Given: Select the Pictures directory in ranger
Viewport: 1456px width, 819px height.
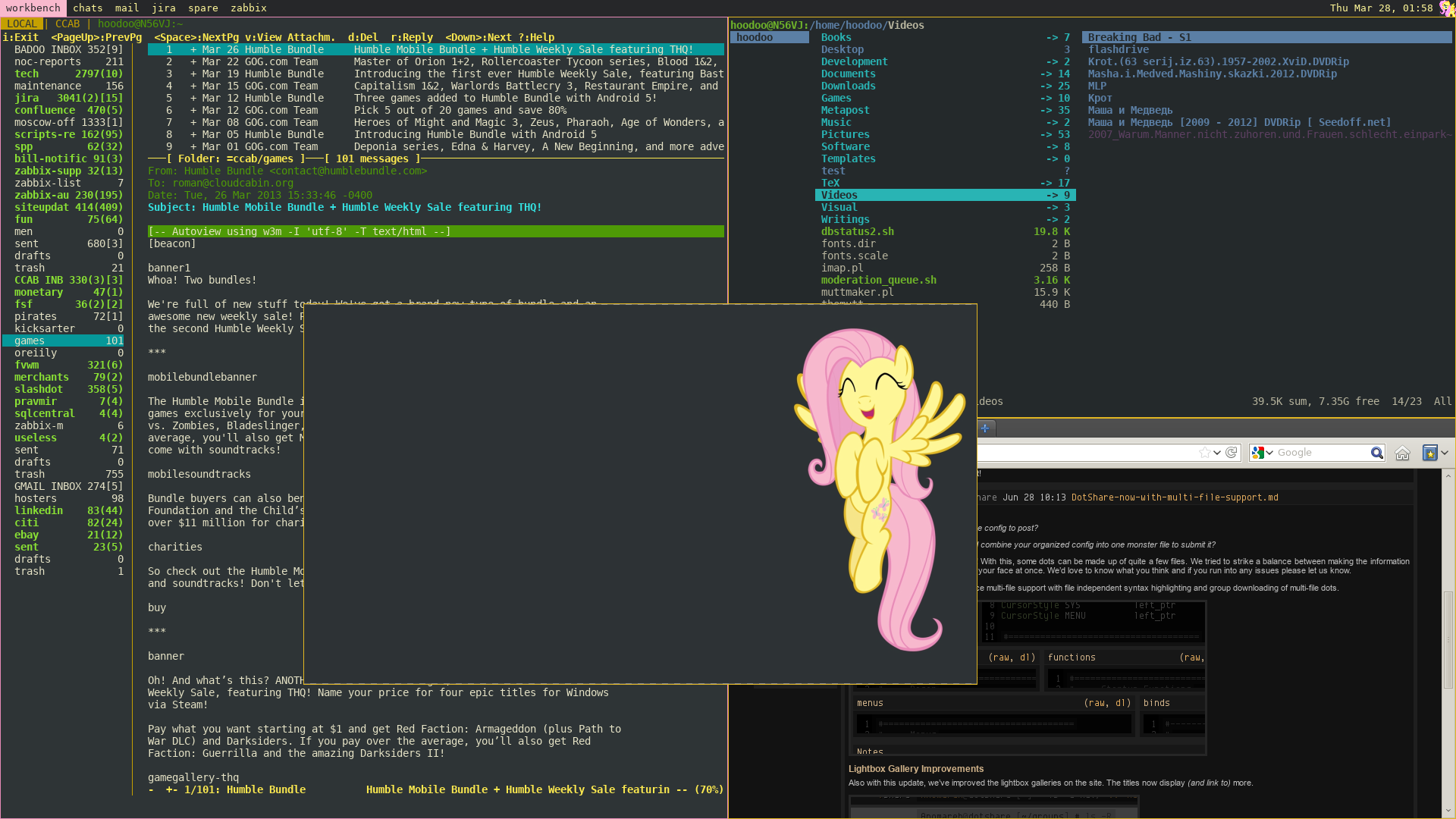Looking at the screenshot, I should pyautogui.click(x=845, y=134).
